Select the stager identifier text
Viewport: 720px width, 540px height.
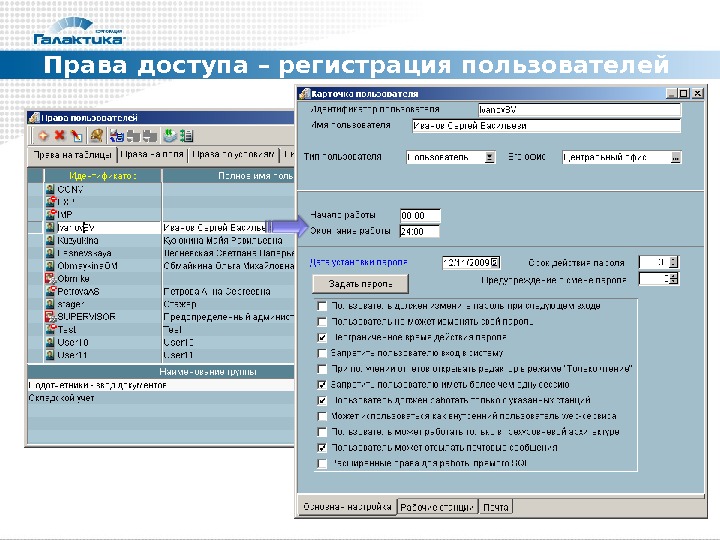coord(71,304)
